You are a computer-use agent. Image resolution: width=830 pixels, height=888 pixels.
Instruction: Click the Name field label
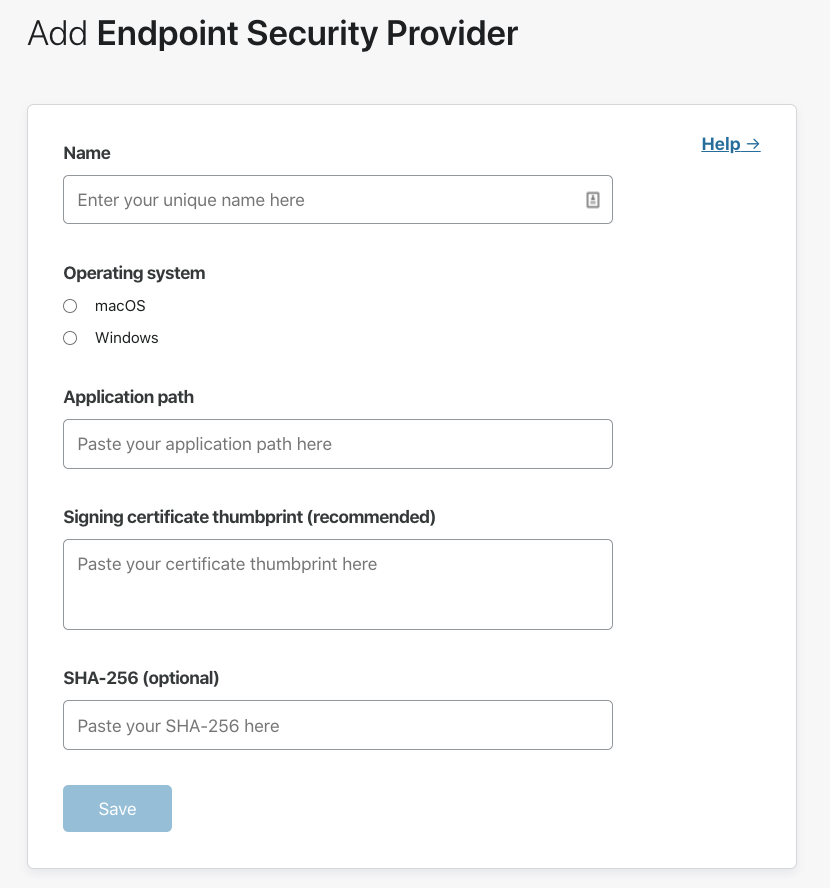pos(87,153)
